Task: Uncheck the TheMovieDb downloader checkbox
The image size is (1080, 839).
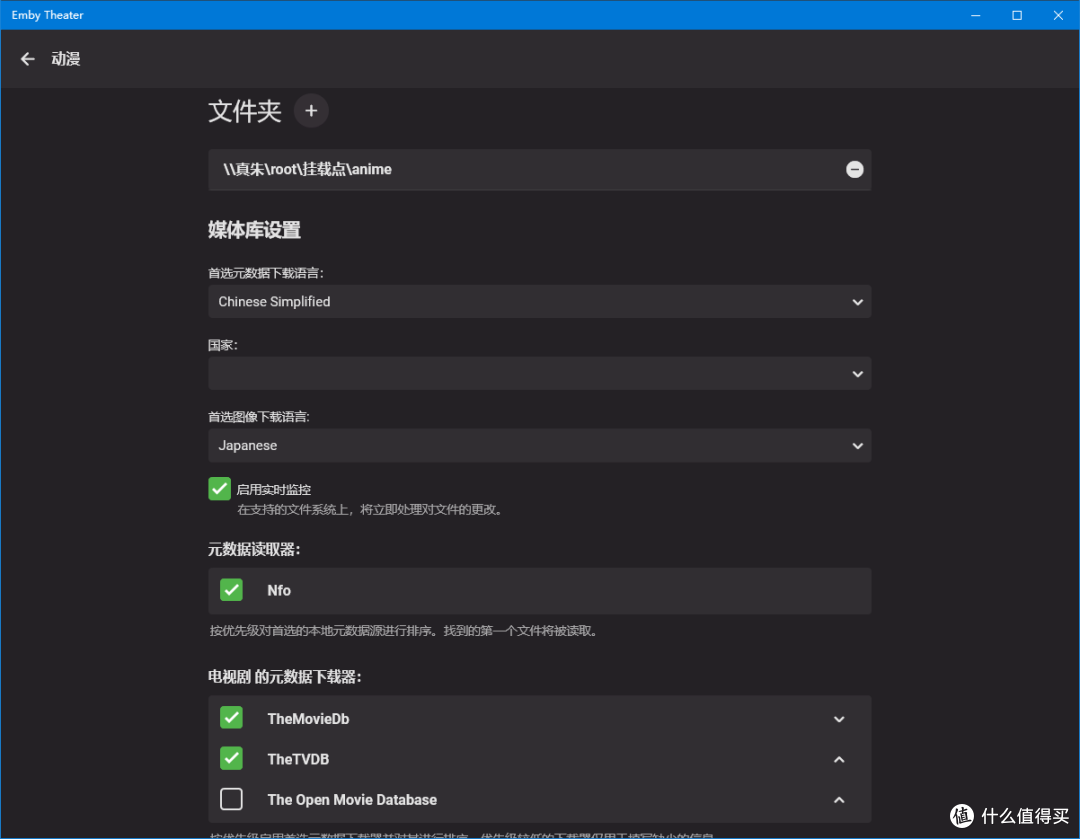Action: (x=231, y=718)
